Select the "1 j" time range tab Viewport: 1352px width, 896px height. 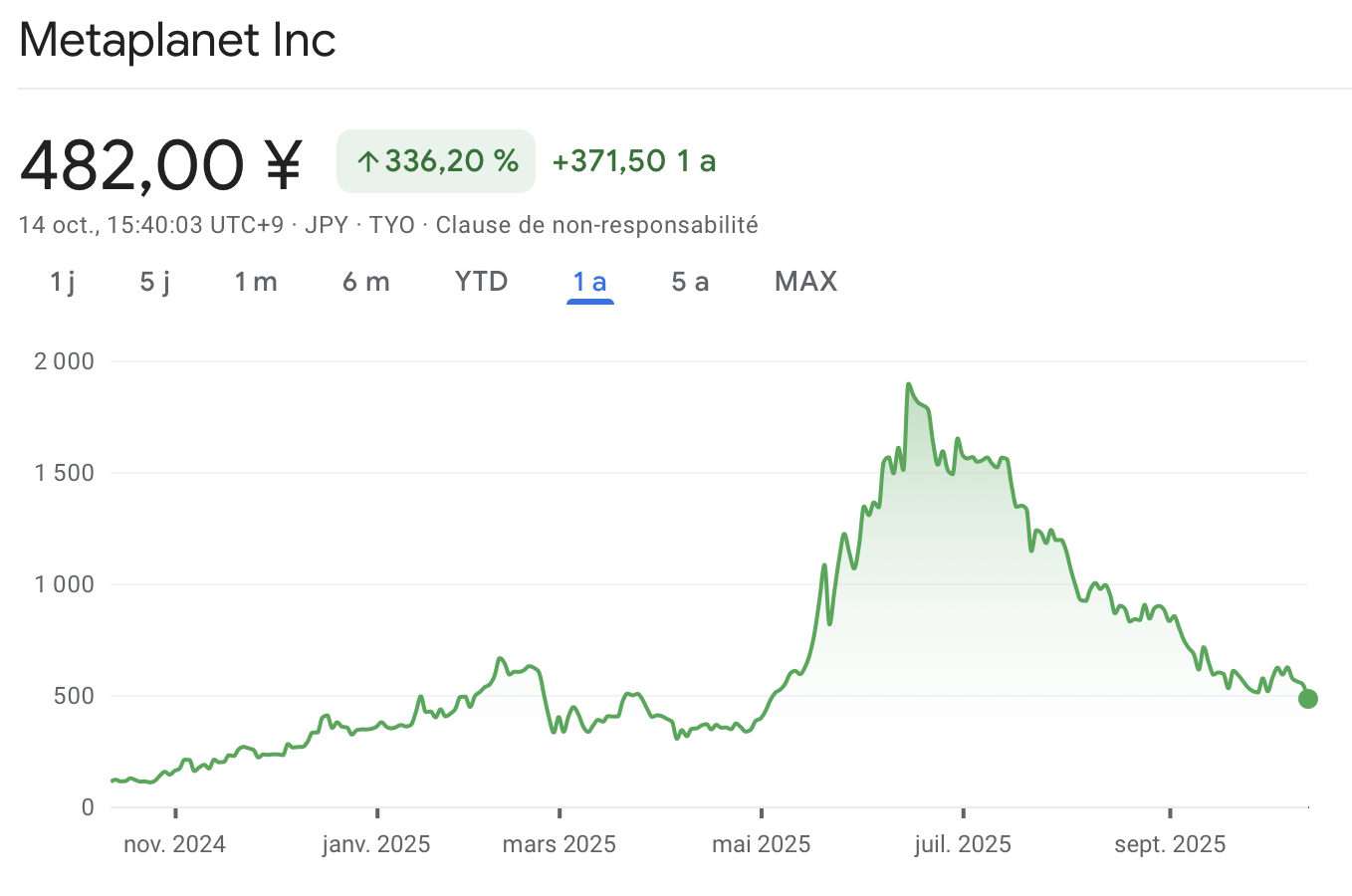[62, 282]
